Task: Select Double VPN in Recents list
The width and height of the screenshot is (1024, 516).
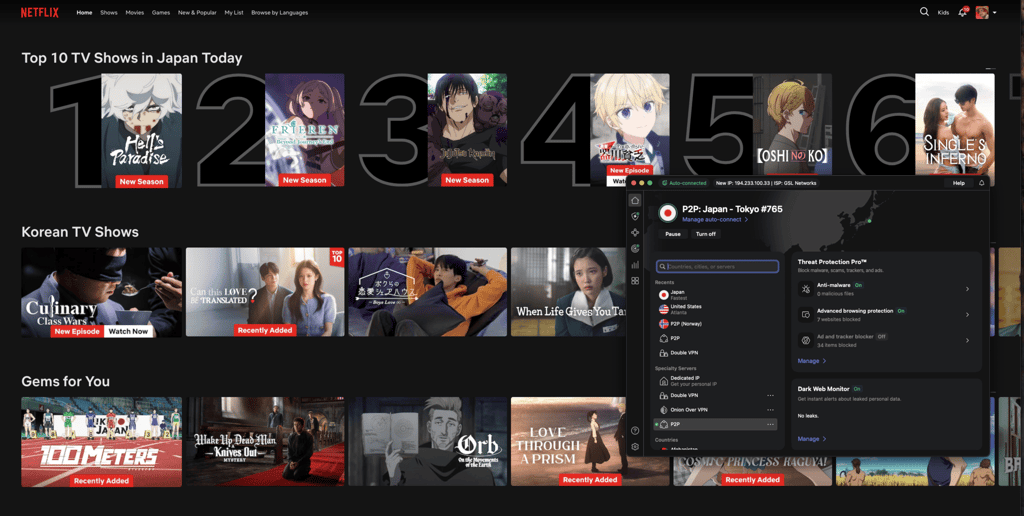Action: 716,353
